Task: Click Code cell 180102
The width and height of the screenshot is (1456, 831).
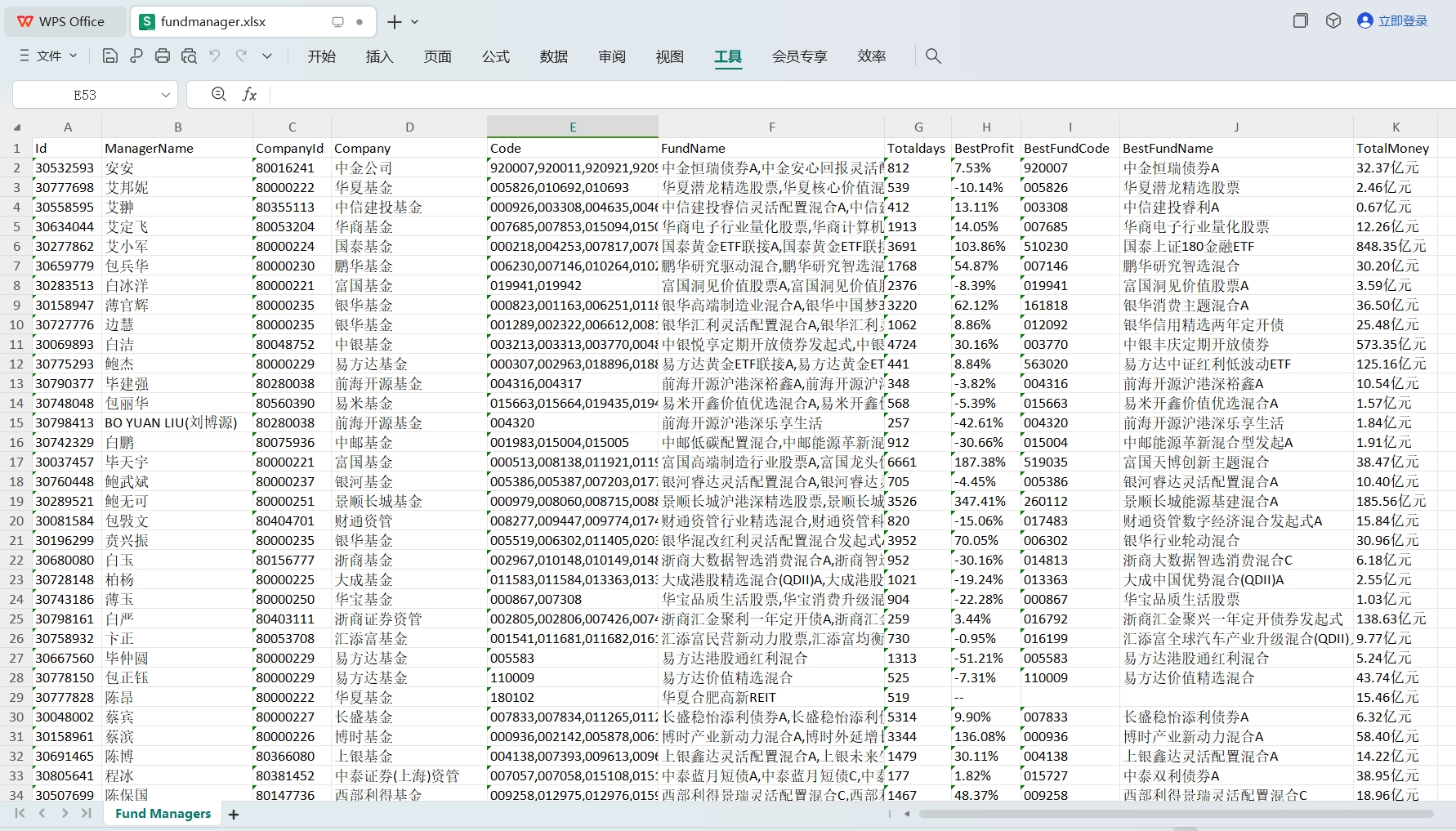Action: pos(573,697)
